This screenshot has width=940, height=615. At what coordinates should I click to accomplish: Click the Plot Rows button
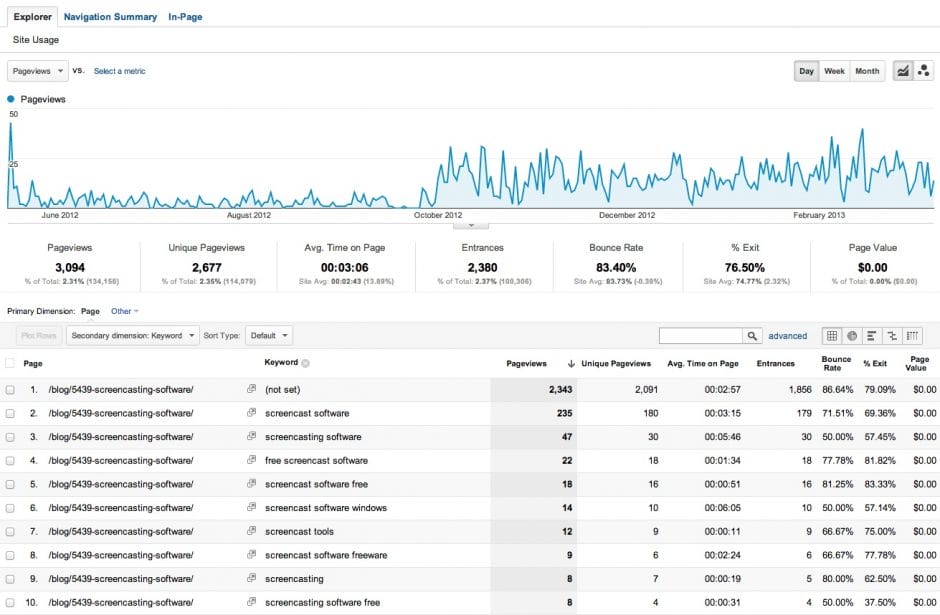[x=38, y=336]
